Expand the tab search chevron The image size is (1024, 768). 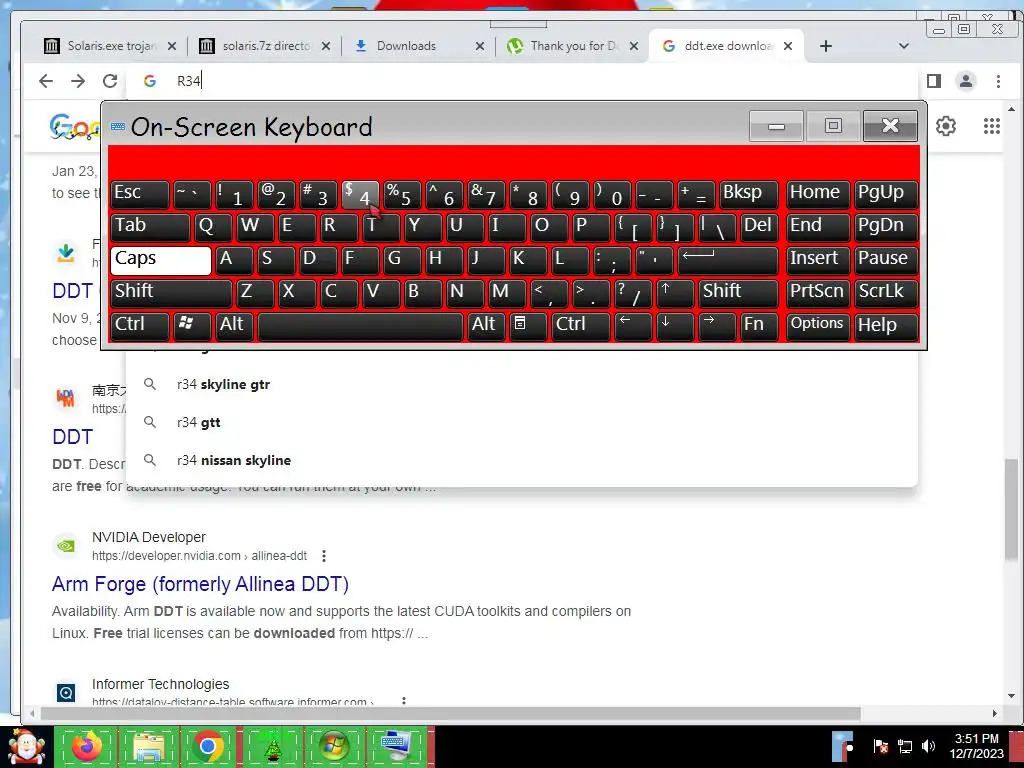coord(904,46)
